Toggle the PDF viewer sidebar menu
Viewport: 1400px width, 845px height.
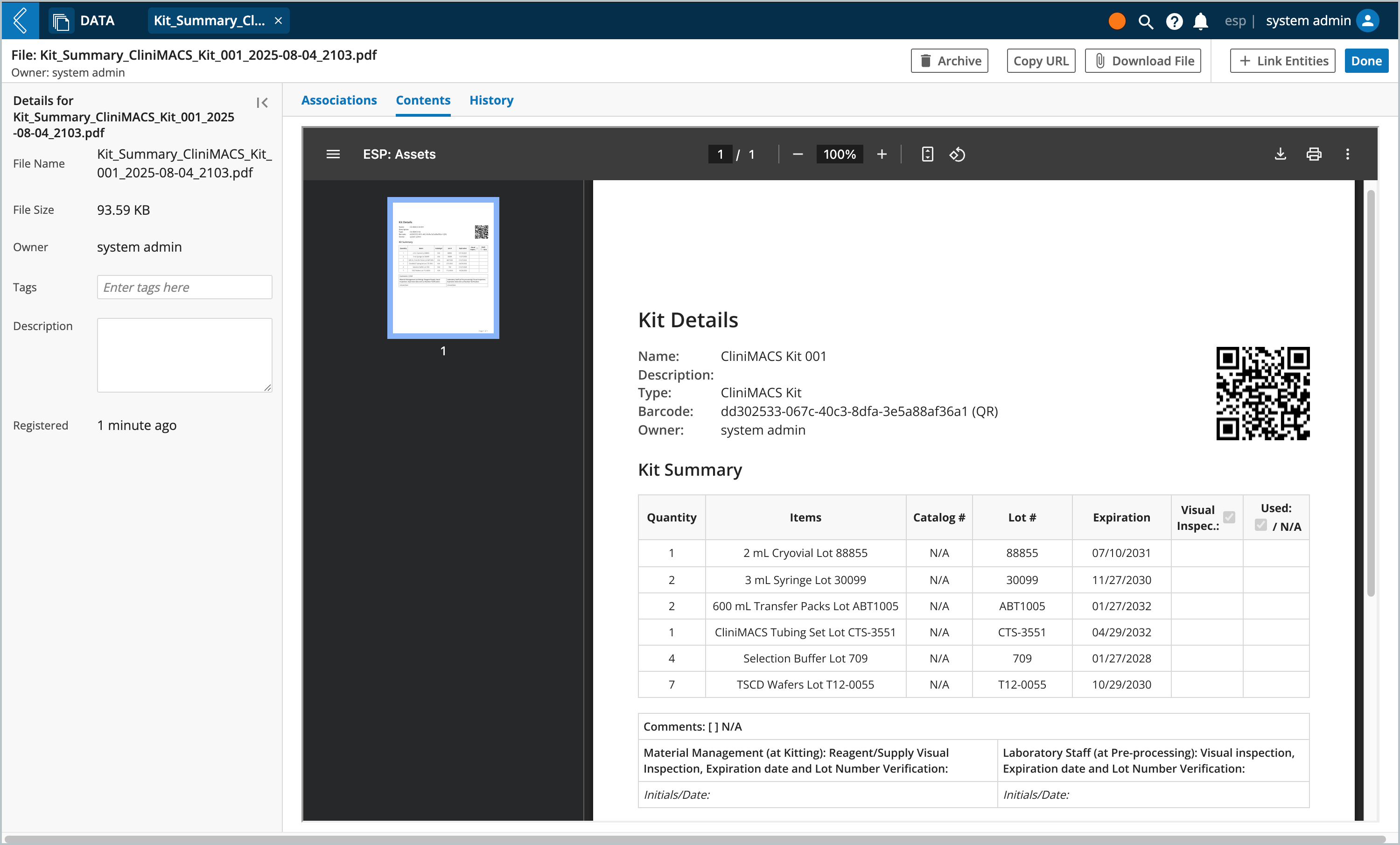[x=333, y=154]
